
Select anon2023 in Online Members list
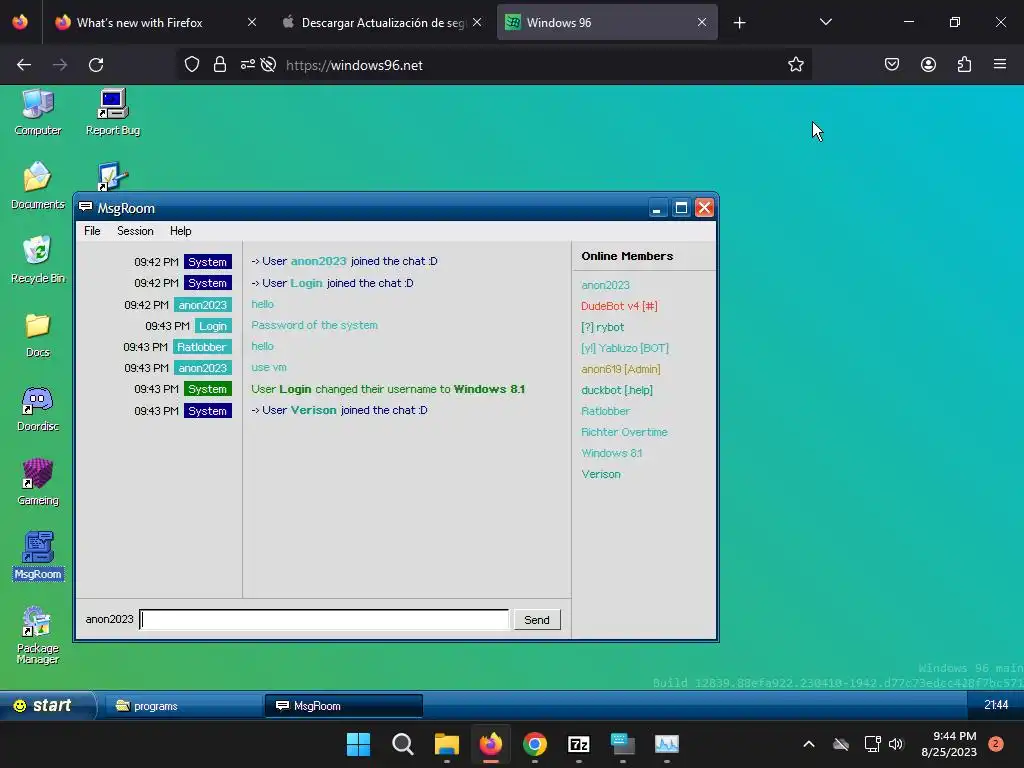tap(605, 285)
